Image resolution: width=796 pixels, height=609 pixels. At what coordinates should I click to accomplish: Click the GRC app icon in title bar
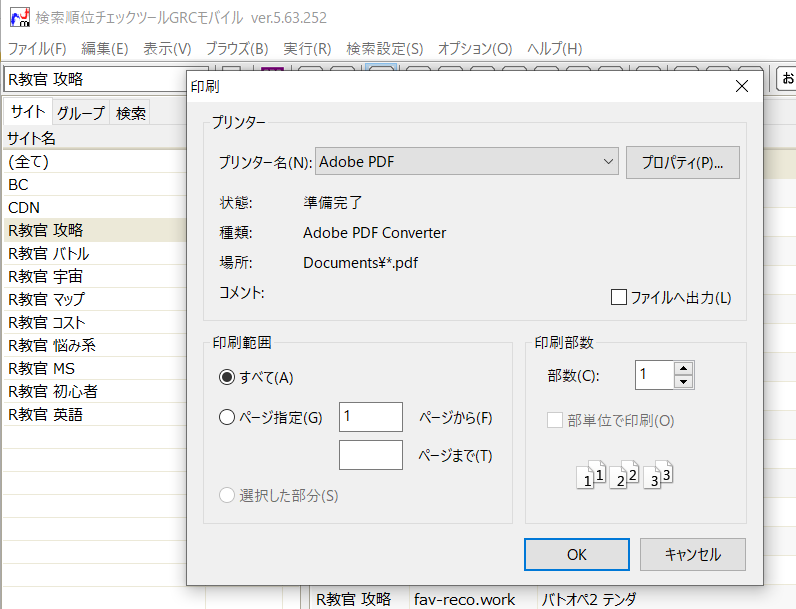pos(19,18)
